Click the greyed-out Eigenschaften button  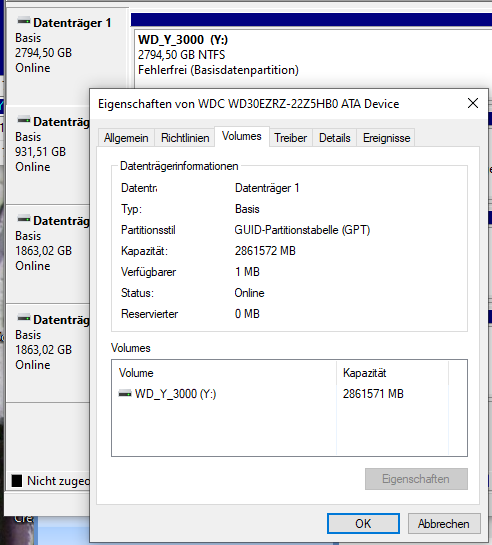[x=416, y=479]
